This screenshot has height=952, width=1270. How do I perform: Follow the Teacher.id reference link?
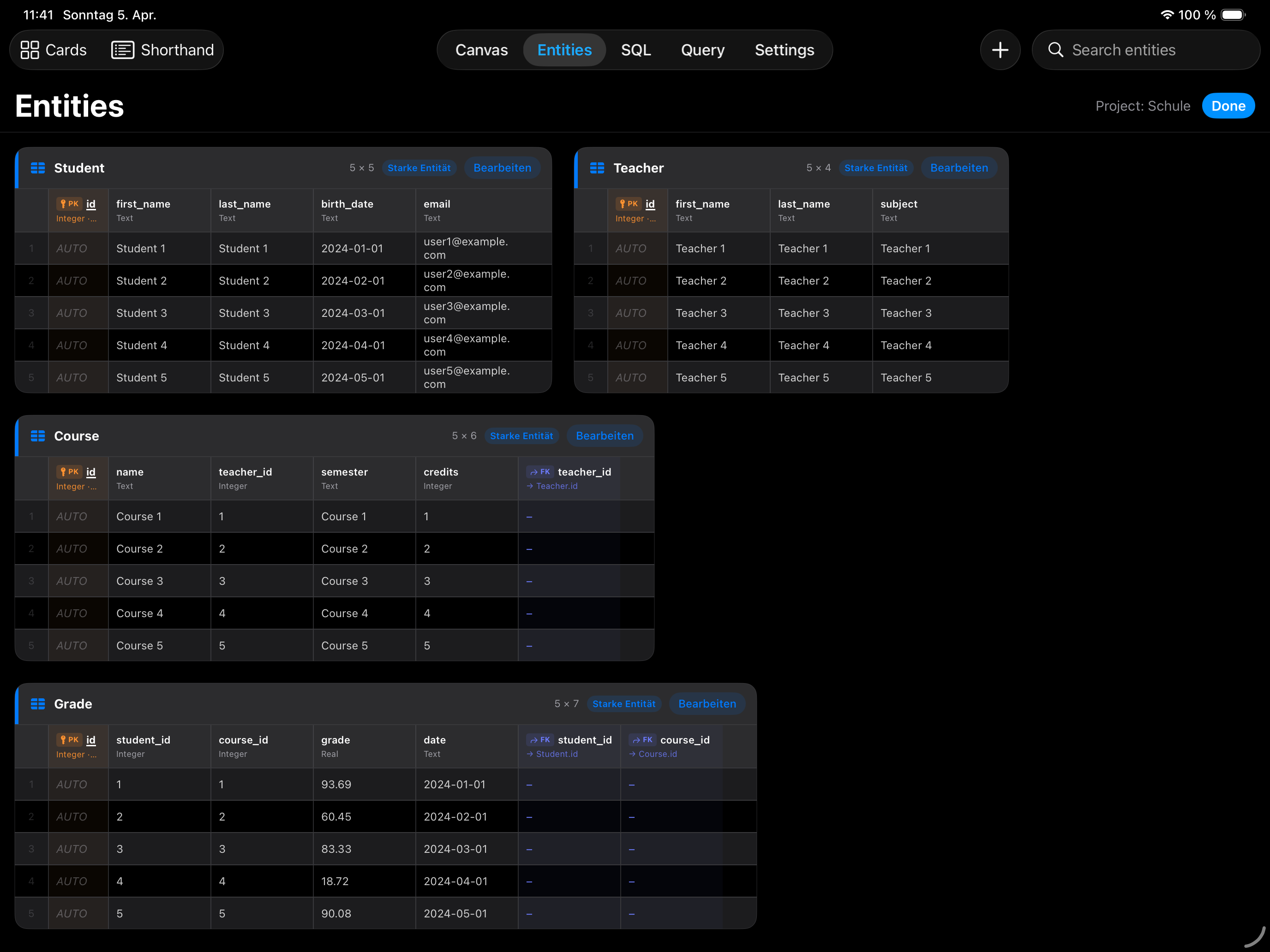(x=552, y=486)
